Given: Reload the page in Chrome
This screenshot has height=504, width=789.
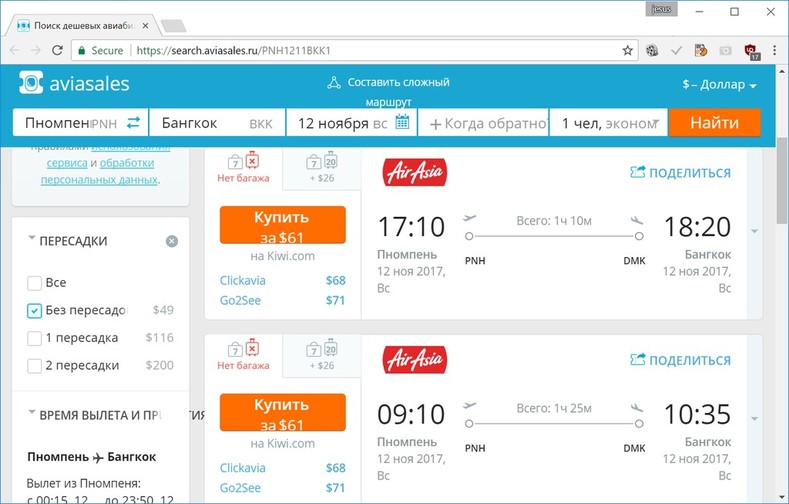Looking at the screenshot, I should (x=57, y=50).
